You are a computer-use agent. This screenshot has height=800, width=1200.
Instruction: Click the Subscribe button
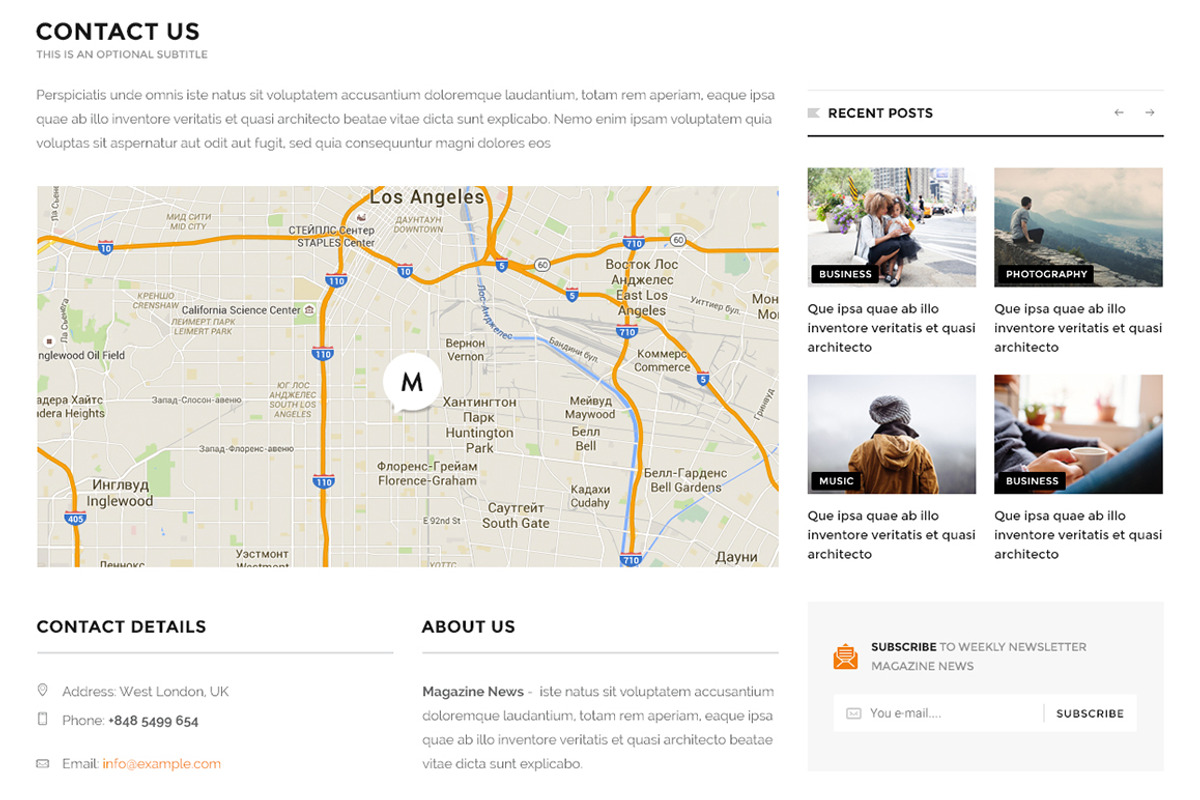point(1090,713)
